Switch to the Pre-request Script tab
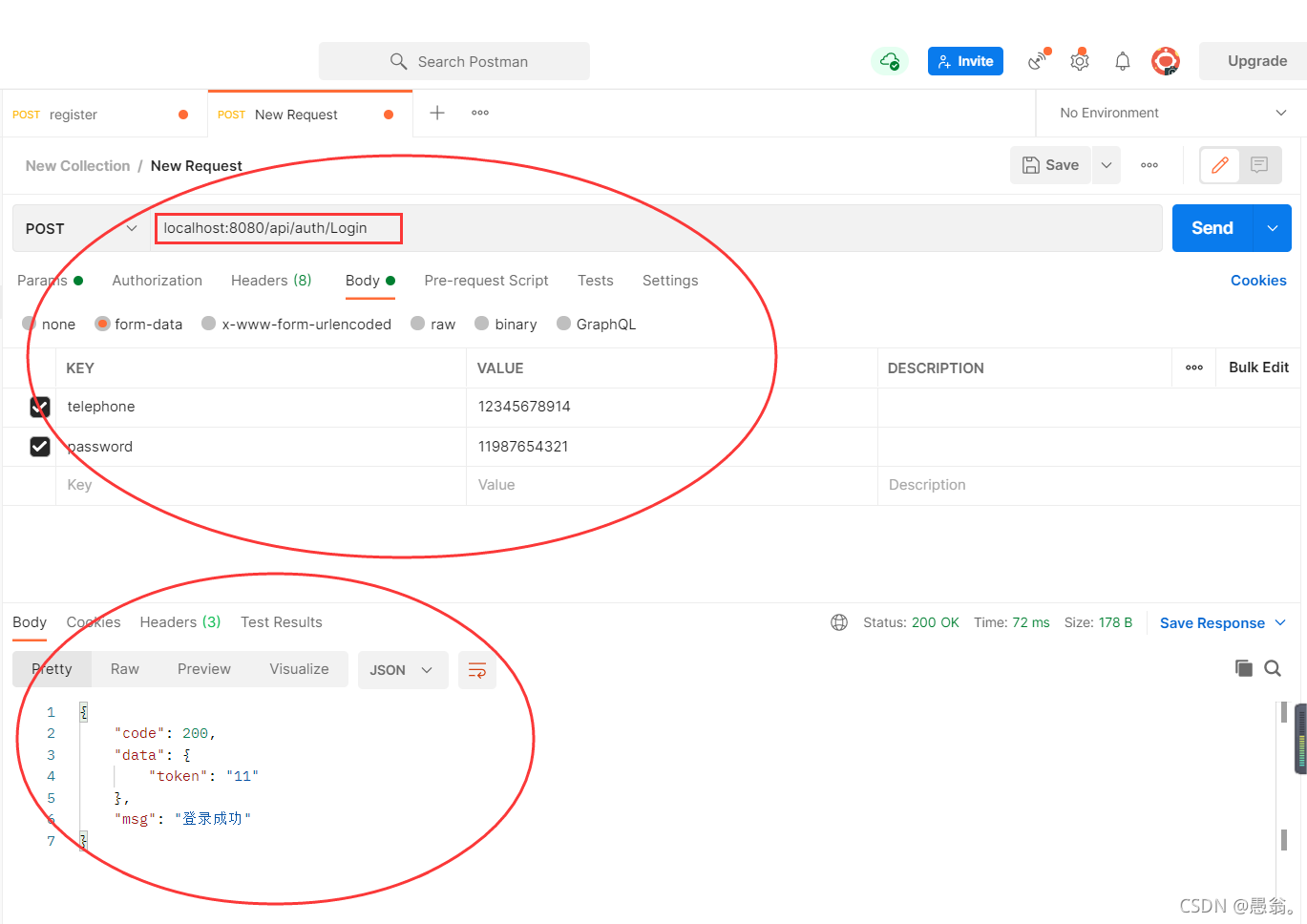The image size is (1307, 924). coord(486,281)
